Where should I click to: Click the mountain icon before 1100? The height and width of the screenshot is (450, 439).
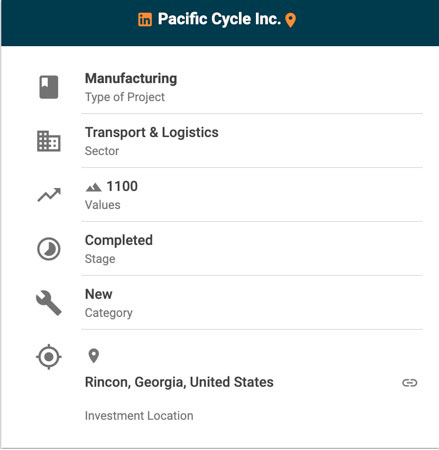pyautogui.click(x=93, y=187)
